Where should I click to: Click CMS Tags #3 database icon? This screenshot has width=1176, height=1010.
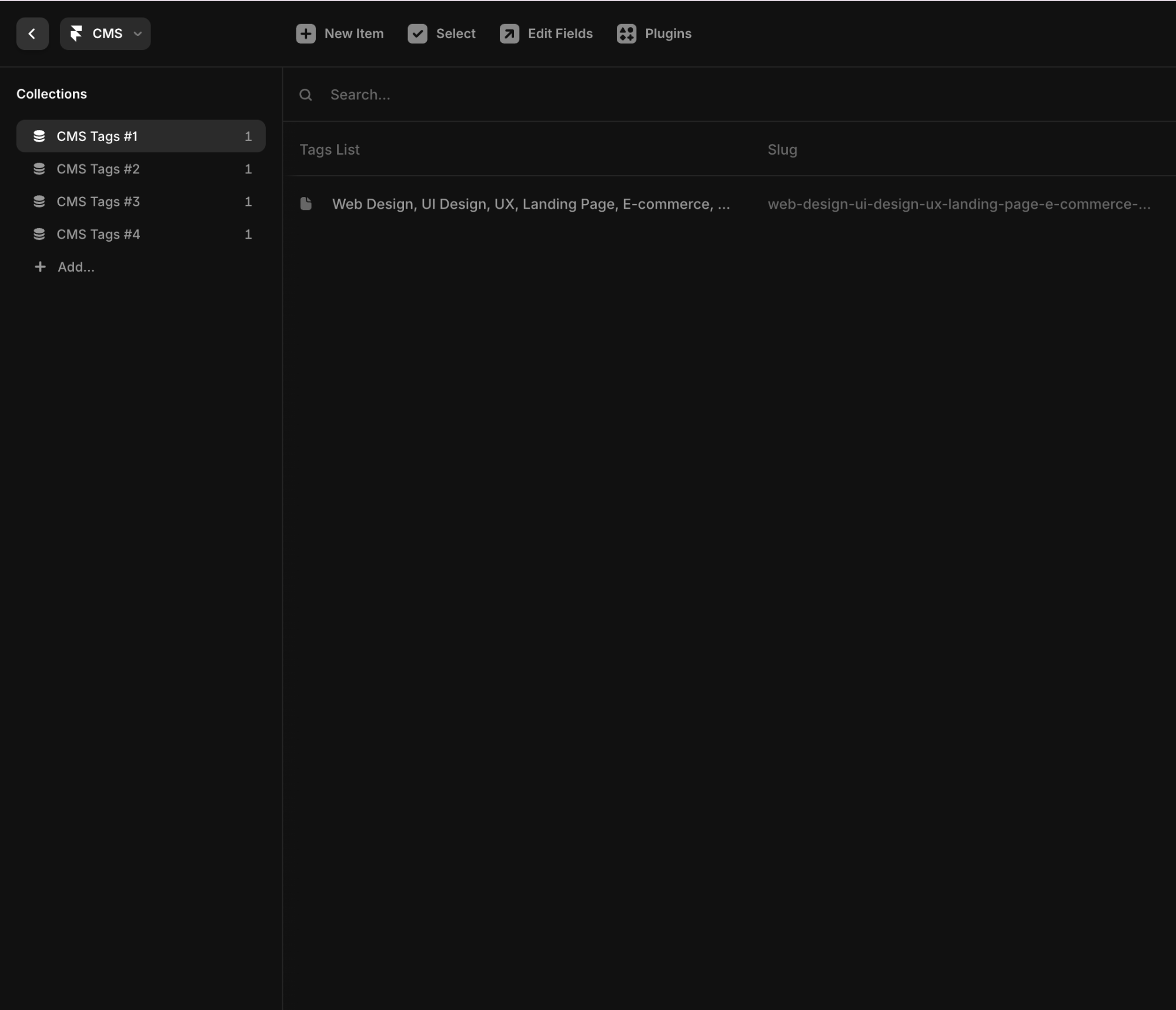[x=39, y=202]
